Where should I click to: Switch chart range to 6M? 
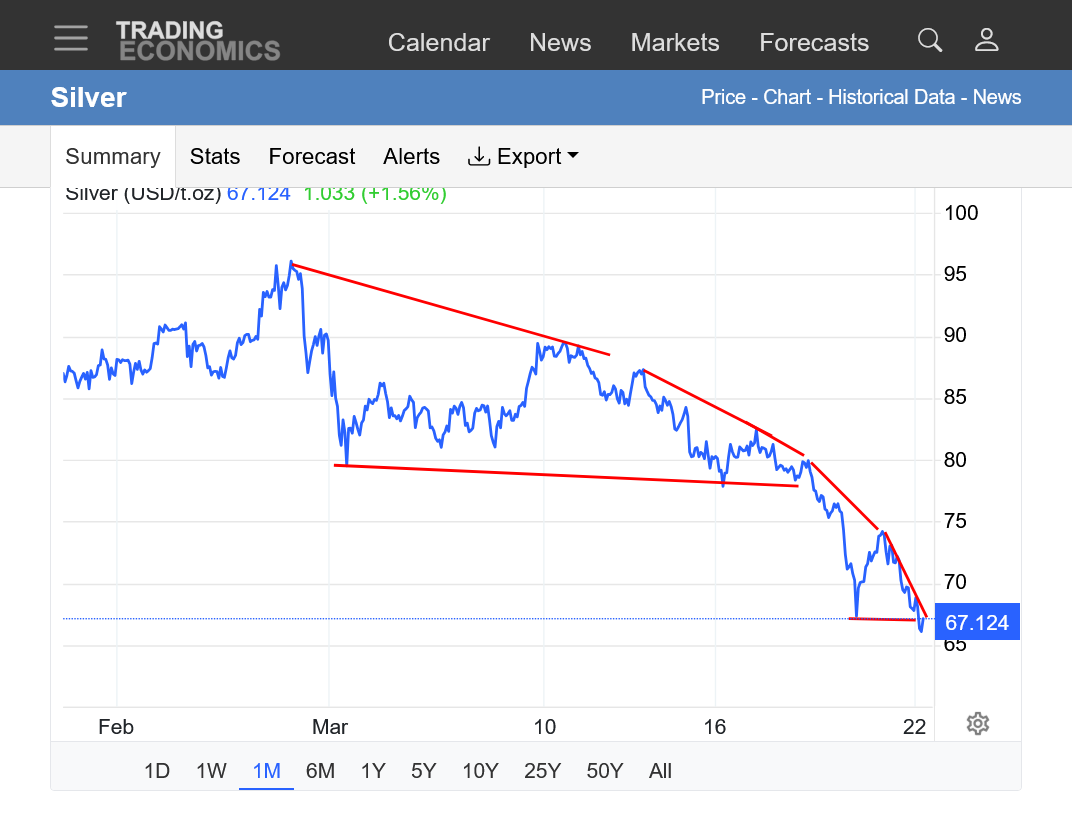[320, 771]
